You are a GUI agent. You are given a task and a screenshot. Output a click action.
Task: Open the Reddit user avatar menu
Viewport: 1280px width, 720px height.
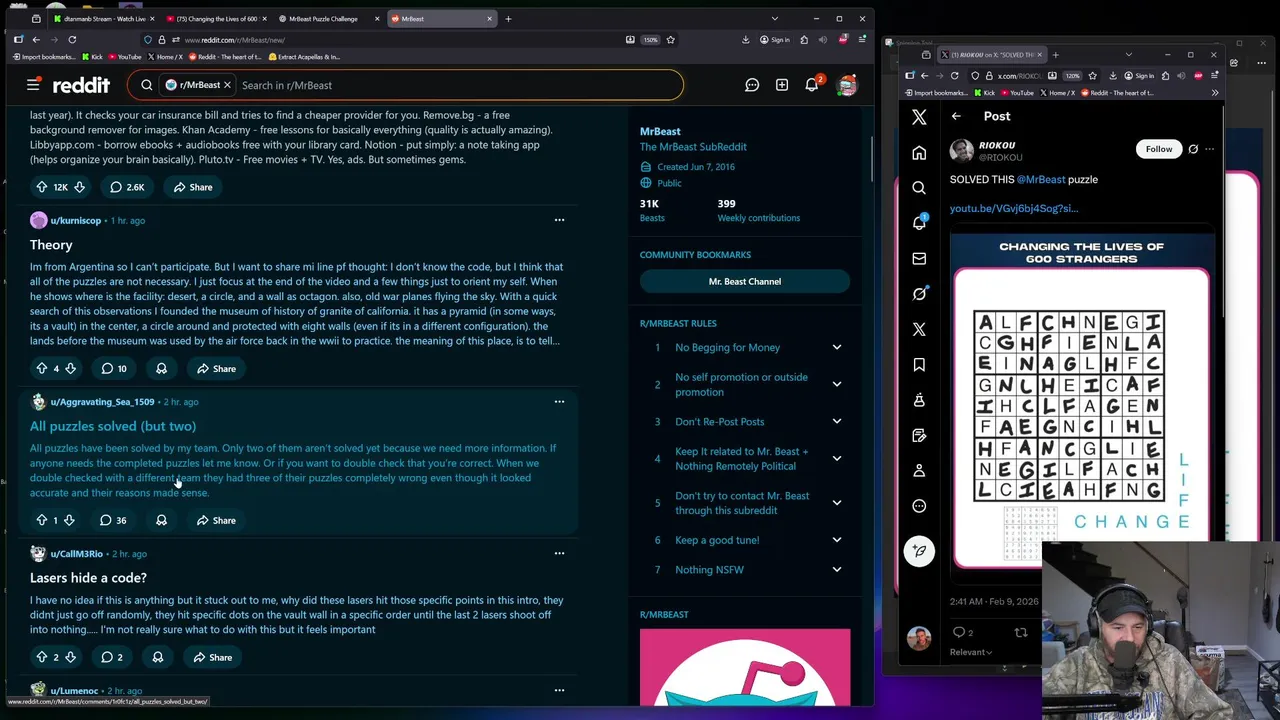pyautogui.click(x=847, y=85)
